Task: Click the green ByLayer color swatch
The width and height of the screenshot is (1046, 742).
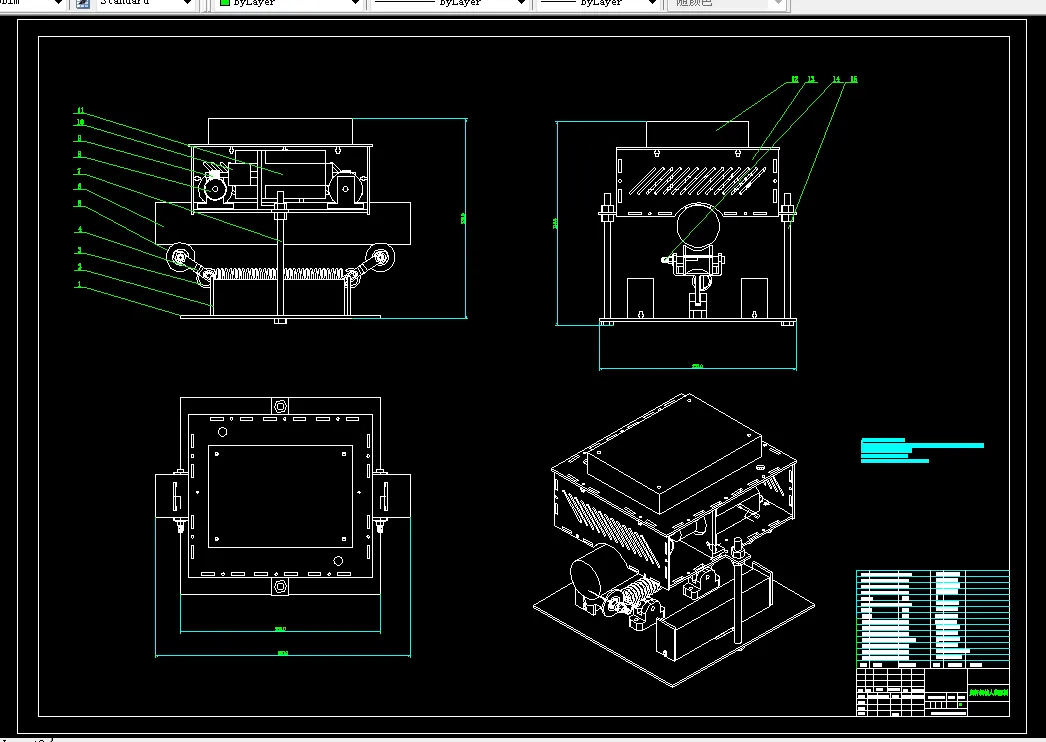Action: click(225, 3)
